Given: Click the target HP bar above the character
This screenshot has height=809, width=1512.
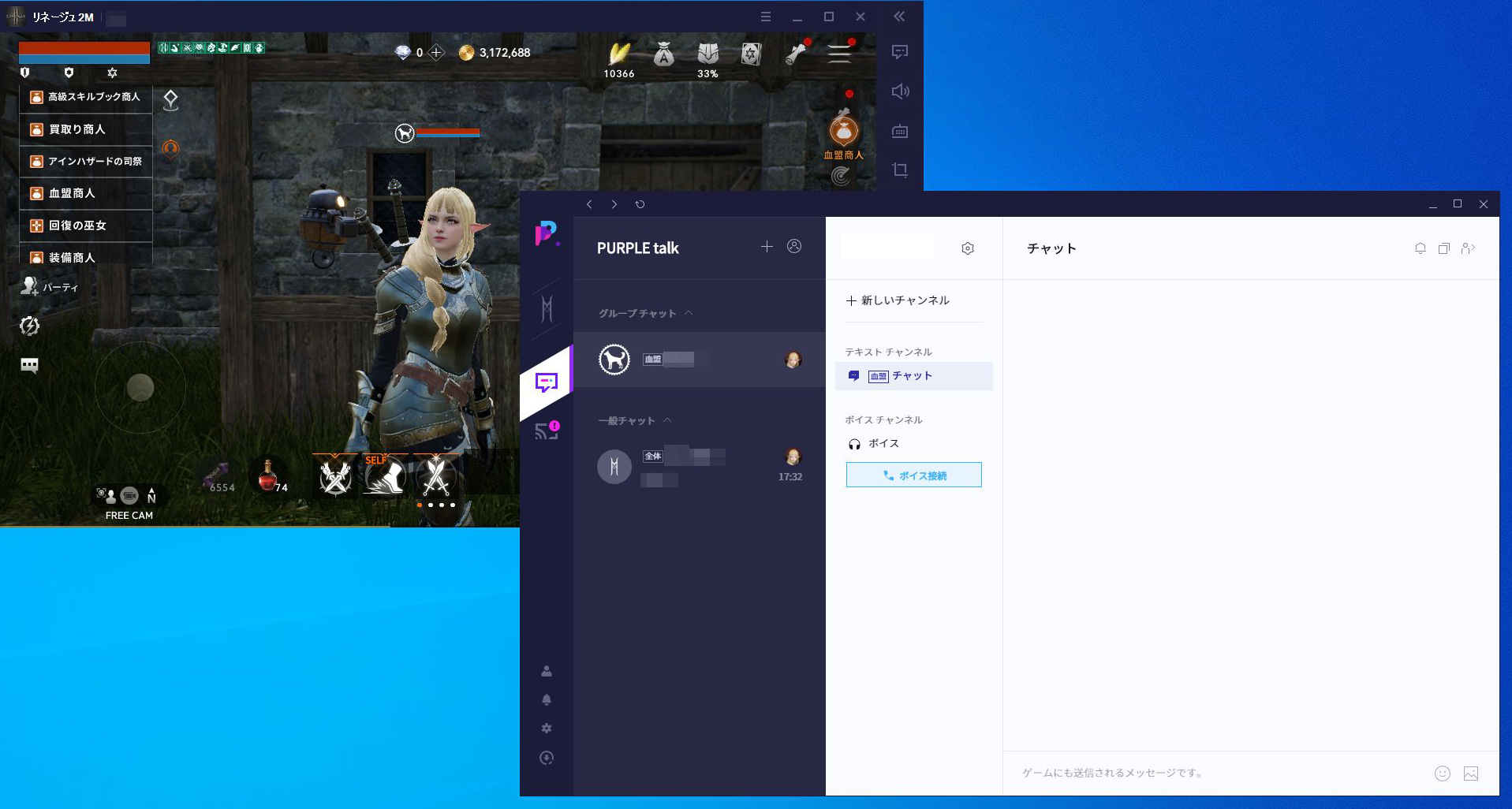Looking at the screenshot, I should coord(448,131).
